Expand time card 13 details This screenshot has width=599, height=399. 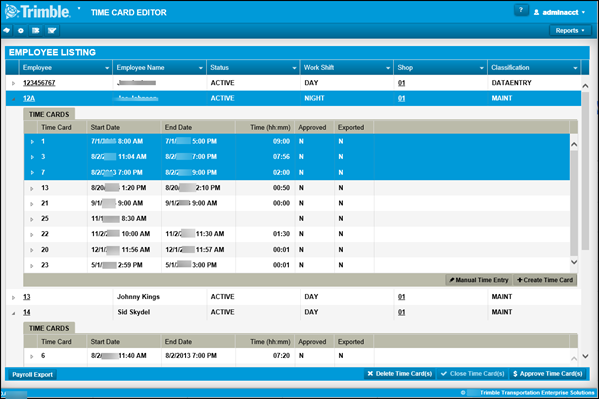point(32,188)
